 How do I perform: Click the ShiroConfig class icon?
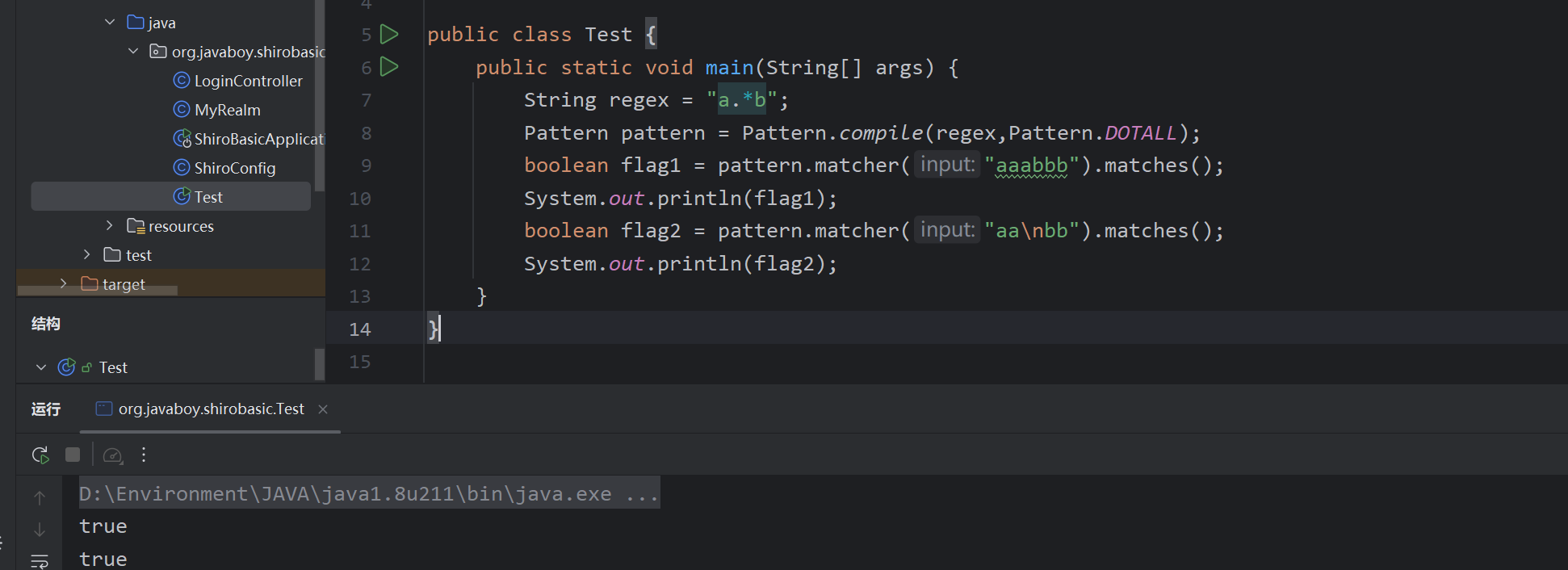182,168
